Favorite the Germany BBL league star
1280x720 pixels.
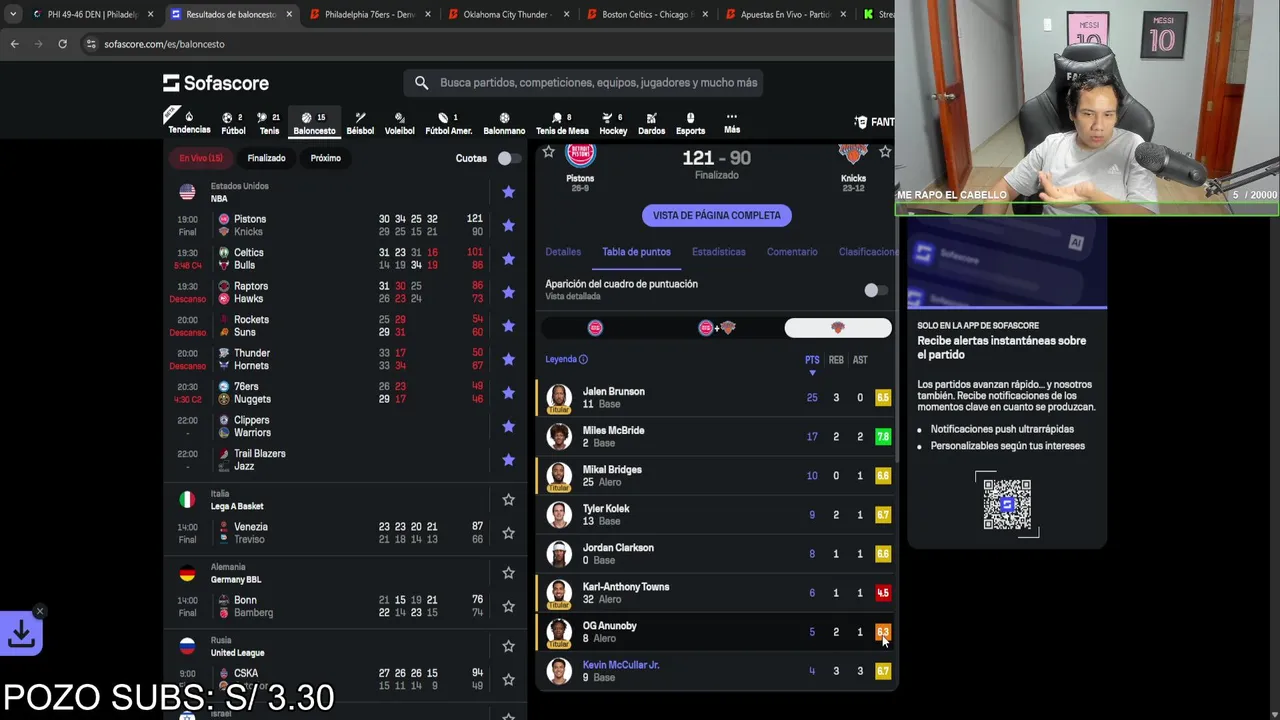pyautogui.click(x=508, y=573)
